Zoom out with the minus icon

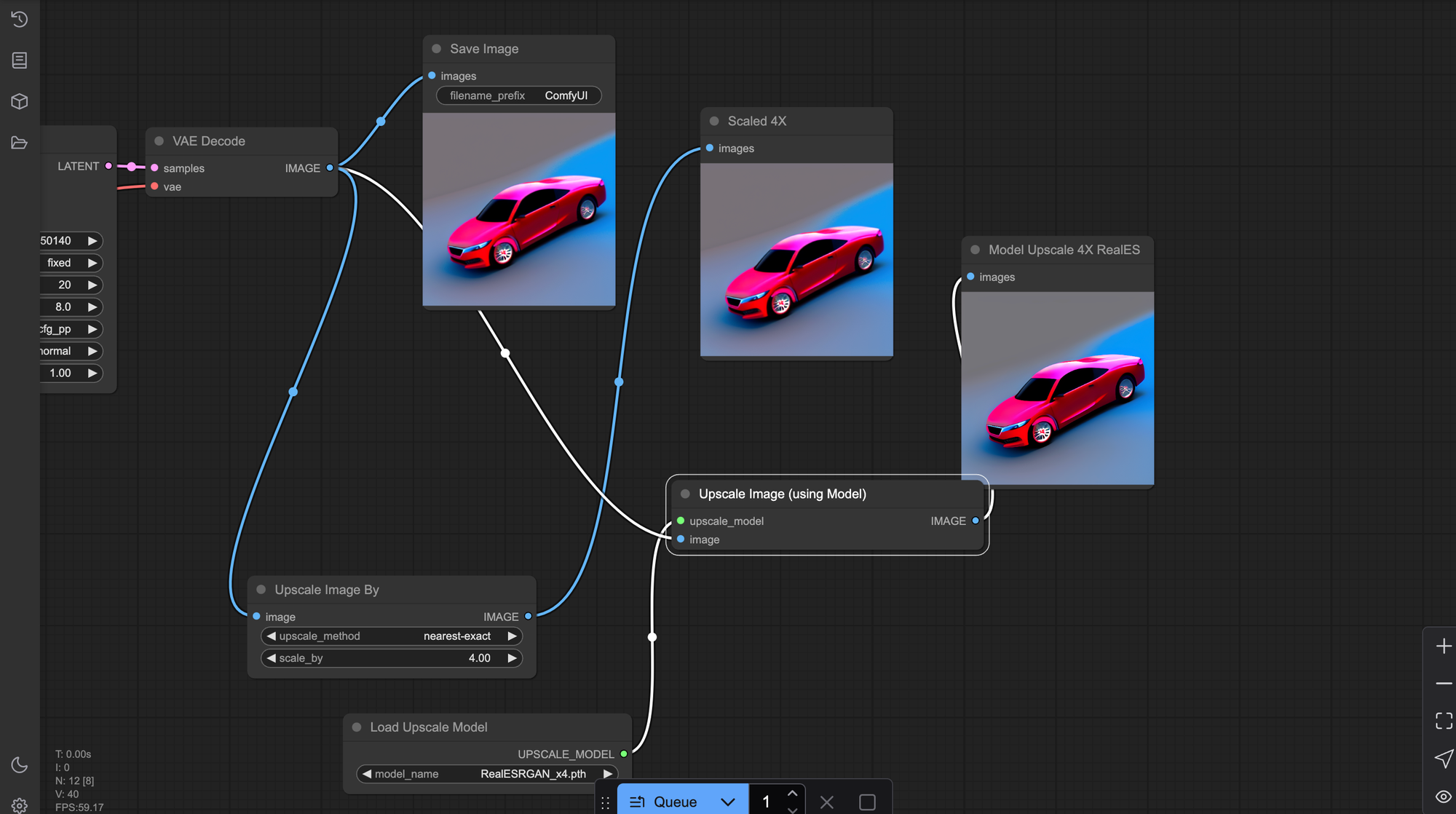(1443, 684)
